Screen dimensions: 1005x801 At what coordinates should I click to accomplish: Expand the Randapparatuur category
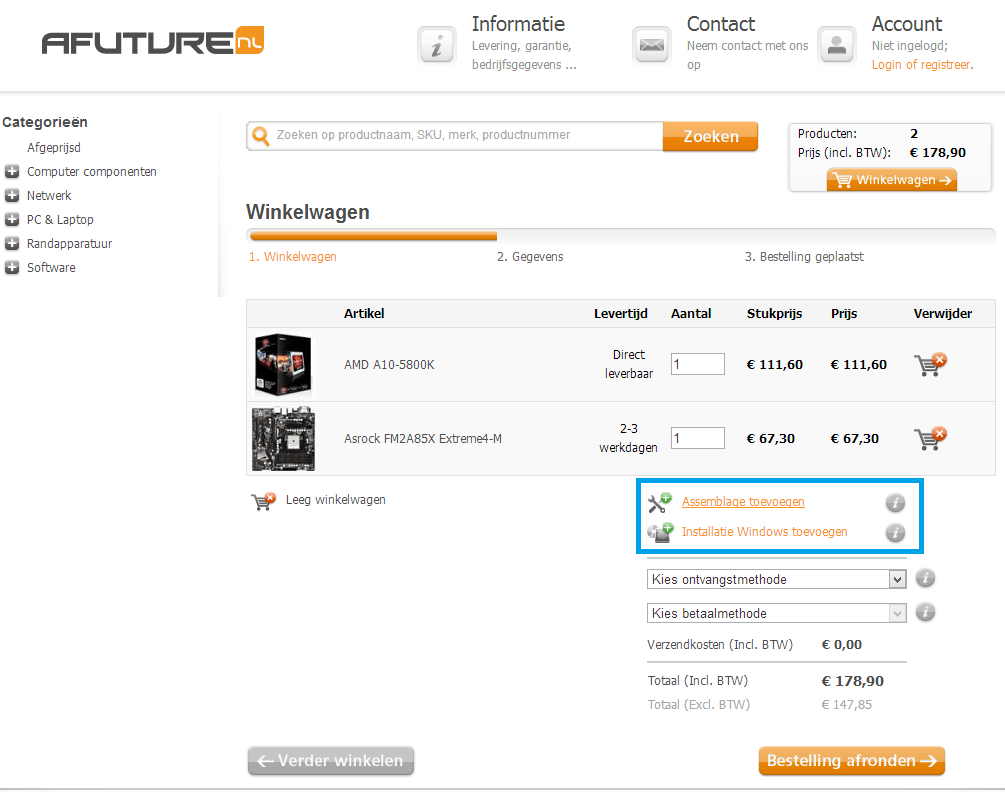pyautogui.click(x=12, y=244)
